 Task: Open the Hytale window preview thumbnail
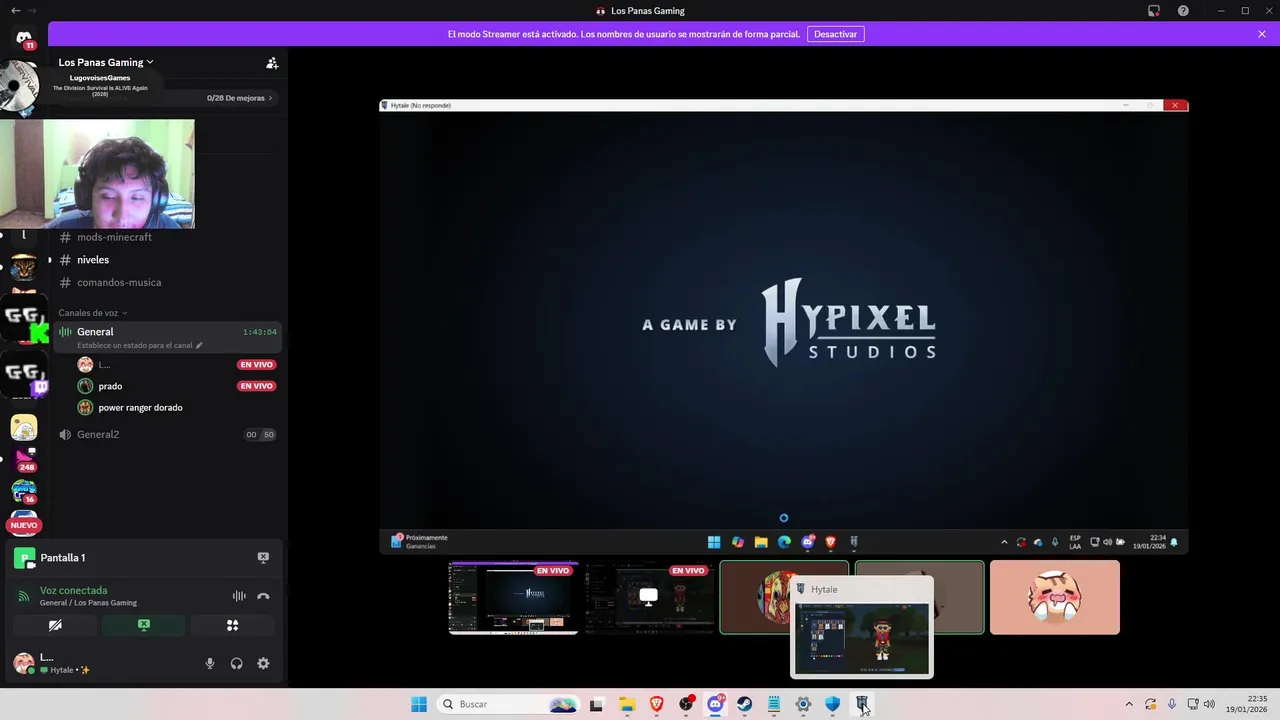(862, 636)
